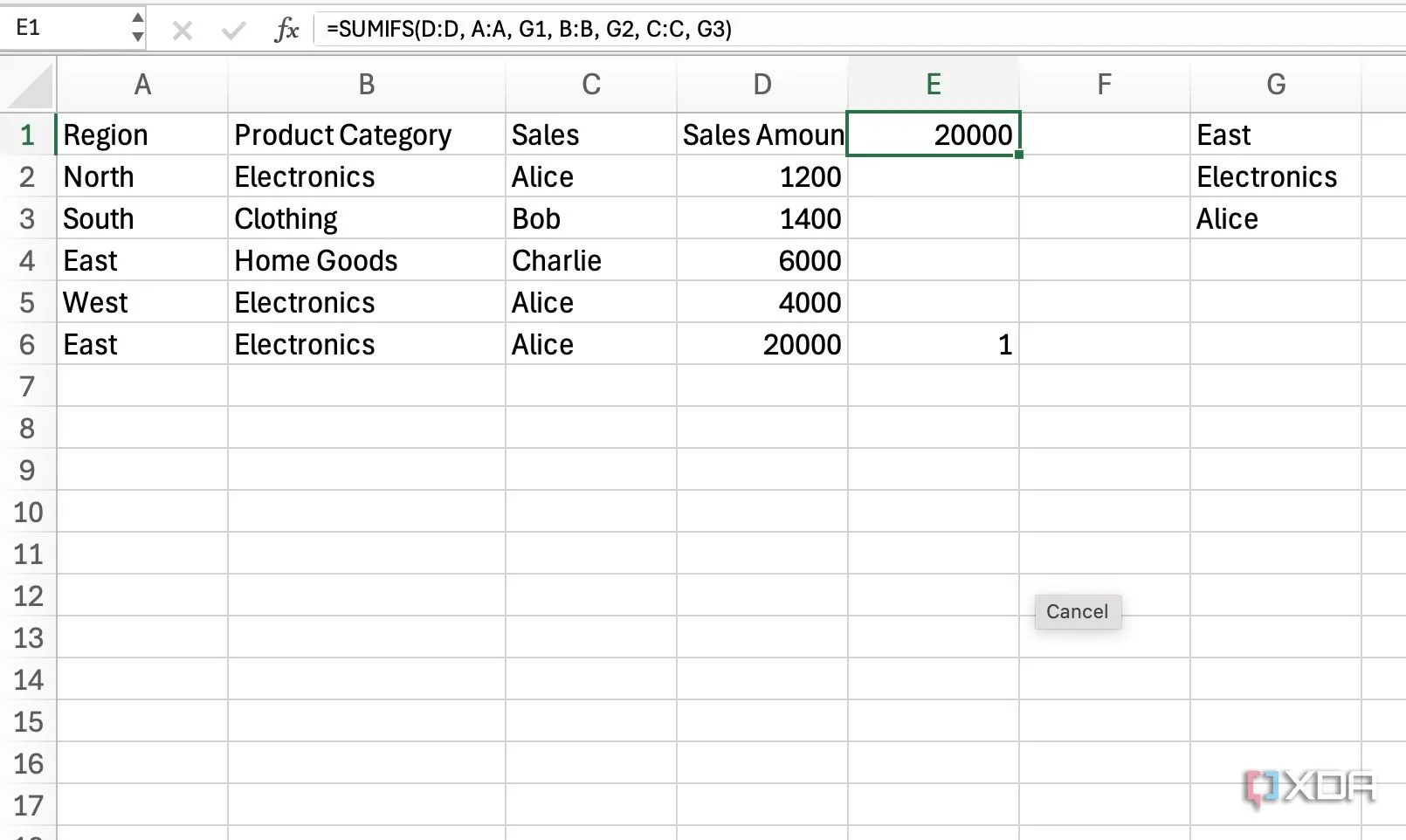The width and height of the screenshot is (1406, 840).
Task: Select column A header
Action: [142, 85]
